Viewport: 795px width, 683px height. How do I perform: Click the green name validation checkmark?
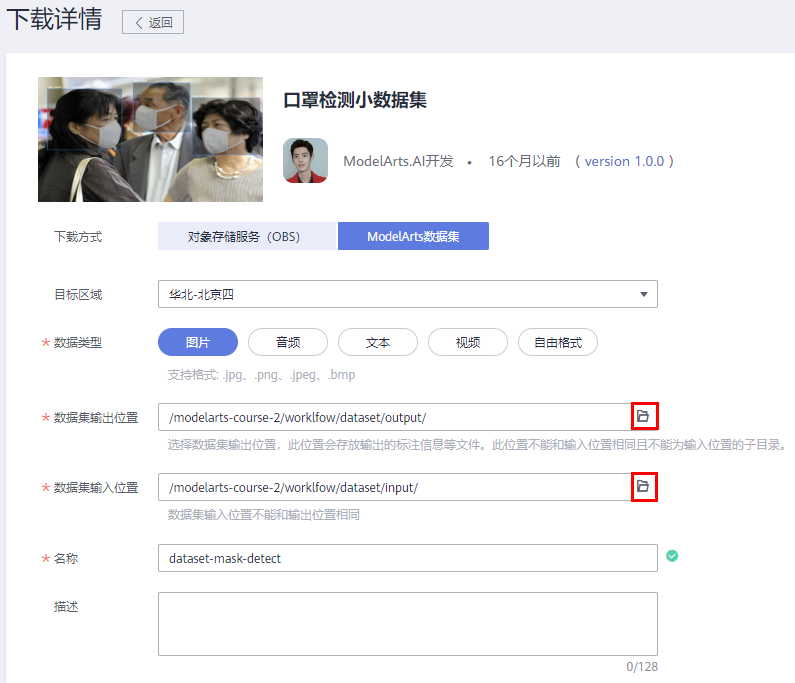point(672,556)
